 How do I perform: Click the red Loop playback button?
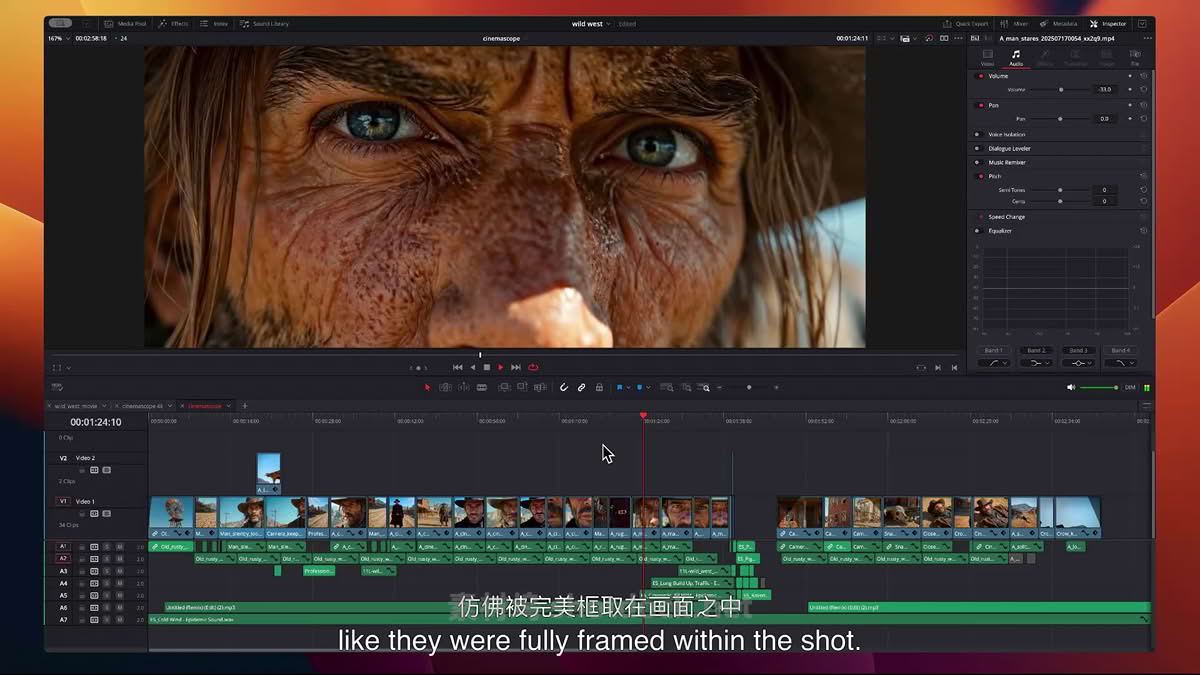(x=533, y=367)
